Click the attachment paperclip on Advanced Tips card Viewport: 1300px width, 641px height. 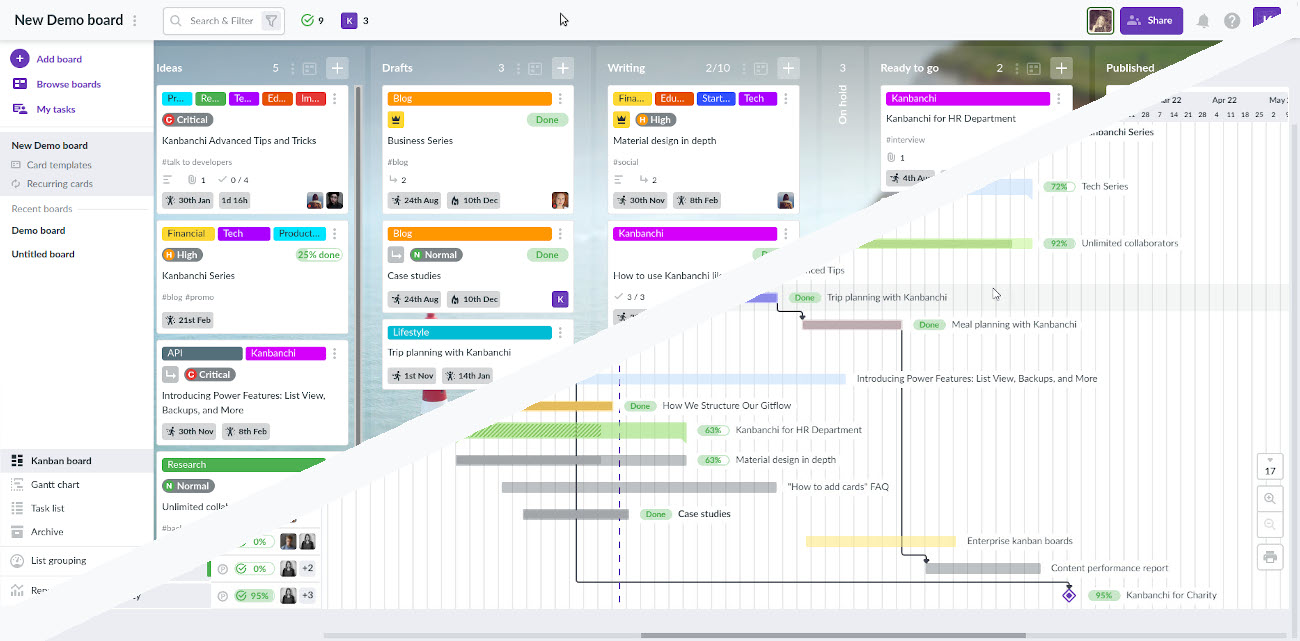(192, 180)
